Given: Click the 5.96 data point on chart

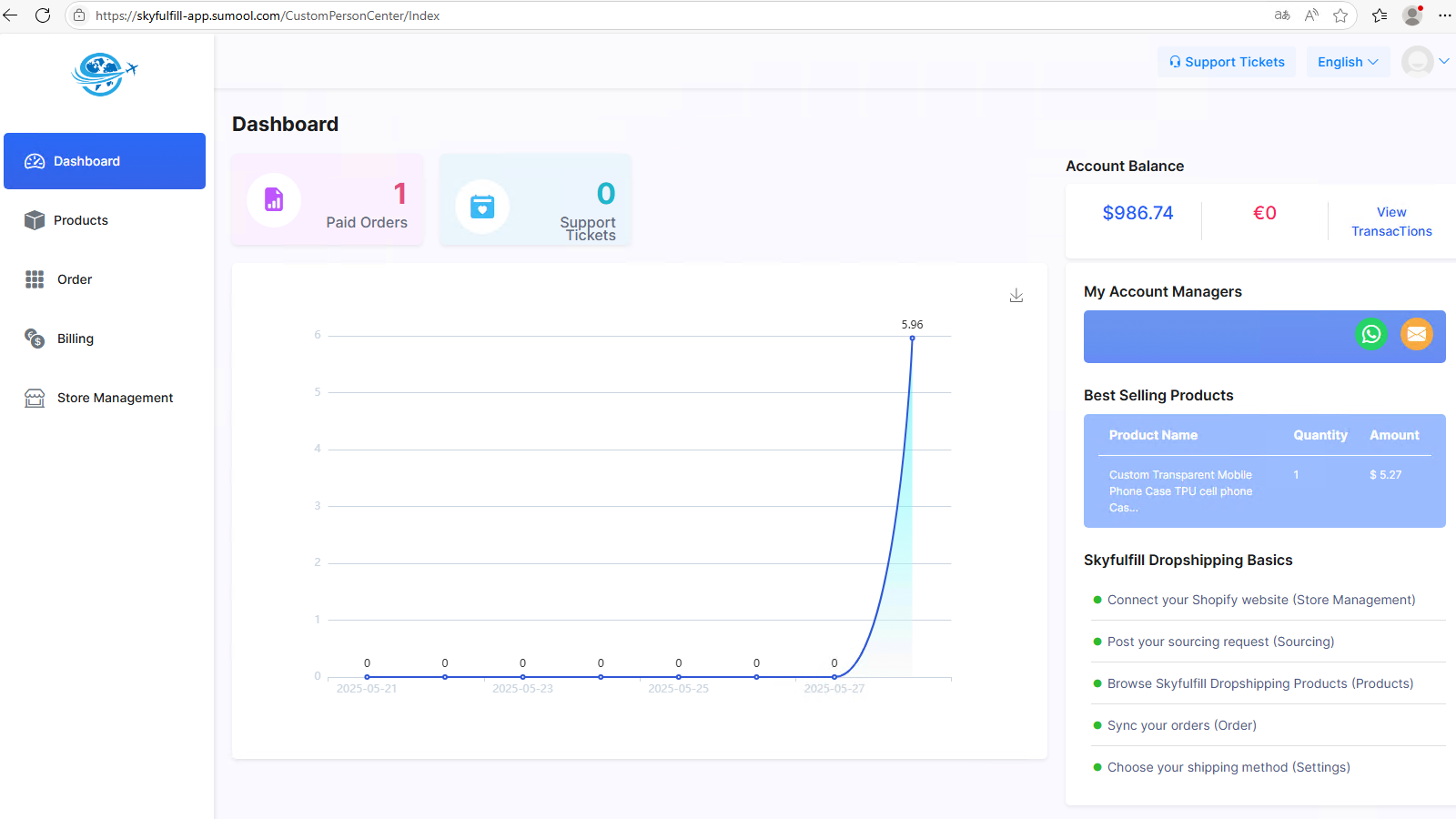Looking at the screenshot, I should (x=912, y=339).
